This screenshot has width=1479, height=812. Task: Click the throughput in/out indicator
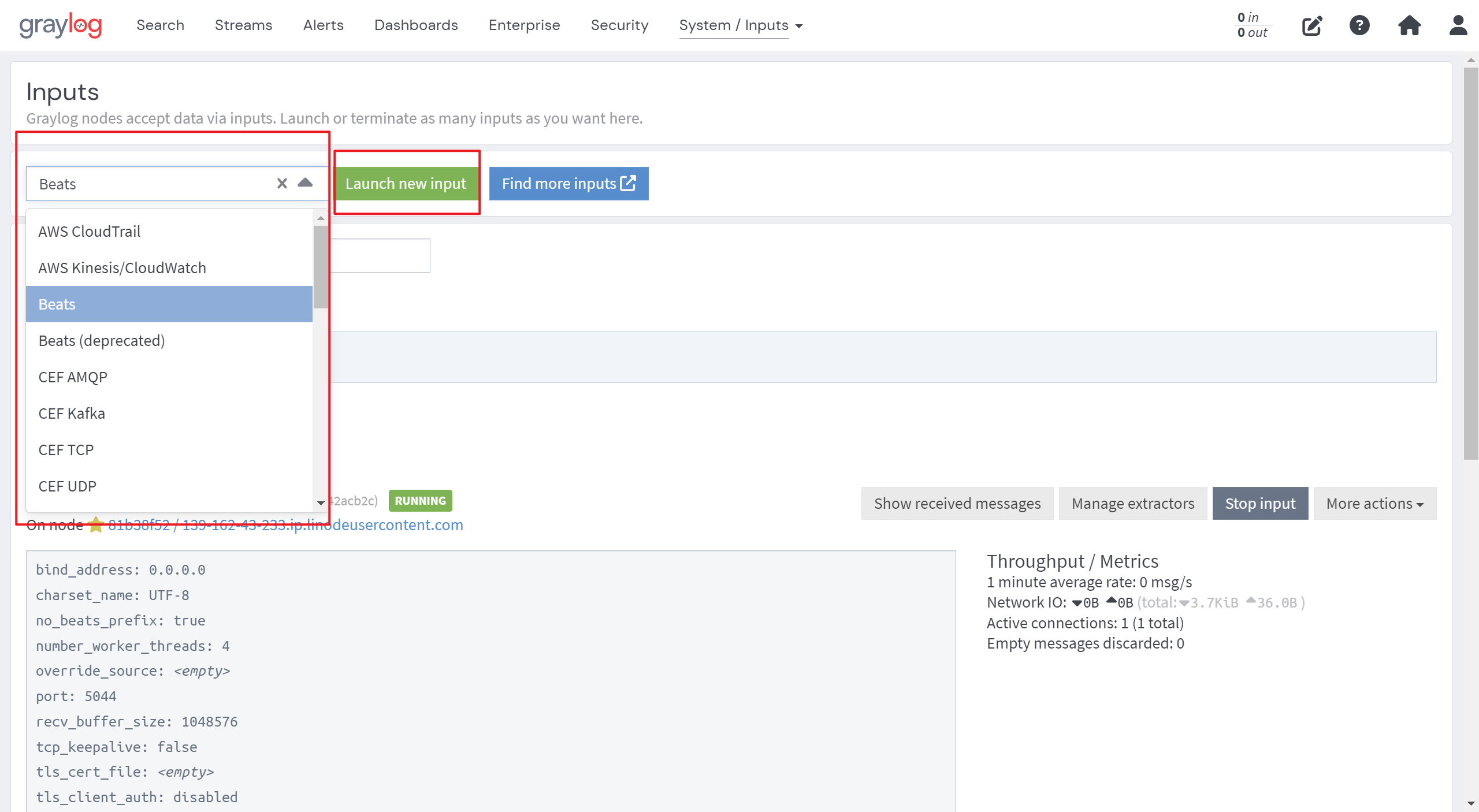(x=1252, y=25)
